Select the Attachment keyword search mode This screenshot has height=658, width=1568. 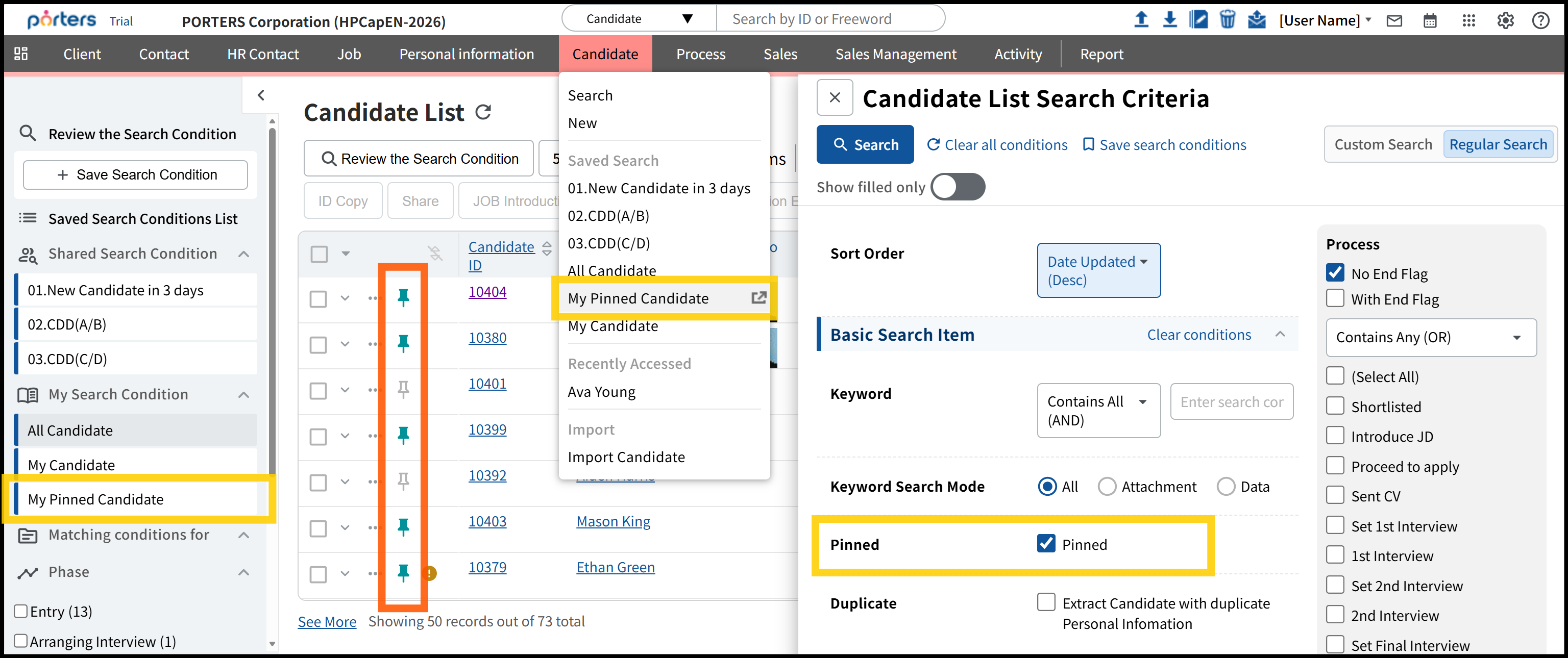coord(1107,487)
